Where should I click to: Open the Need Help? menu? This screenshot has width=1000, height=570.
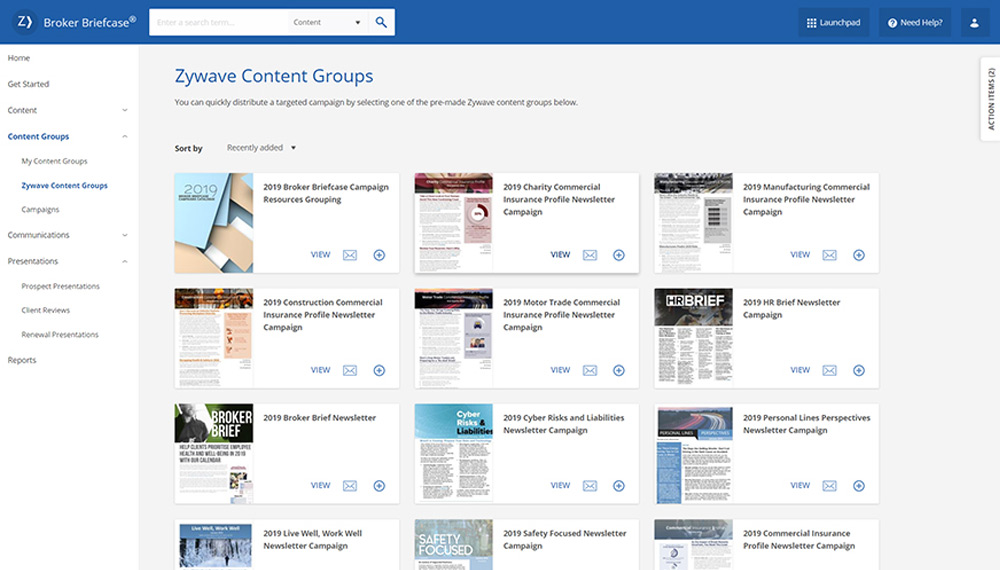pyautogui.click(x=915, y=22)
